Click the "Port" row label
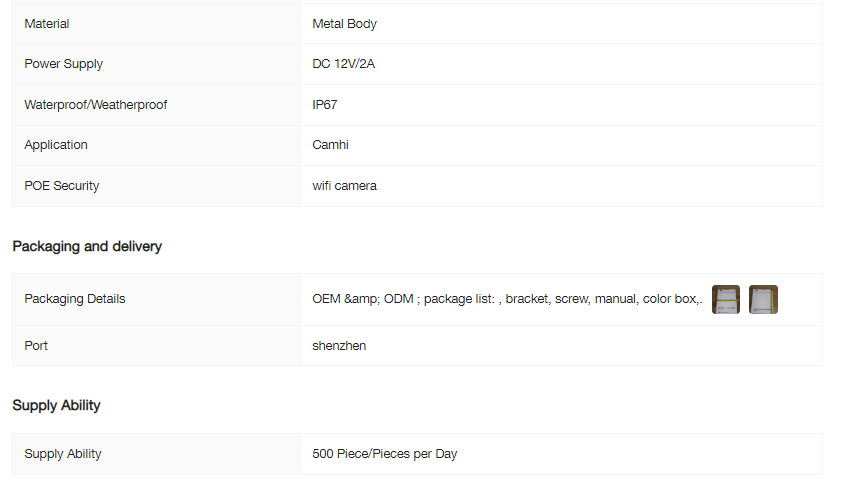858x493 pixels. click(x=36, y=346)
